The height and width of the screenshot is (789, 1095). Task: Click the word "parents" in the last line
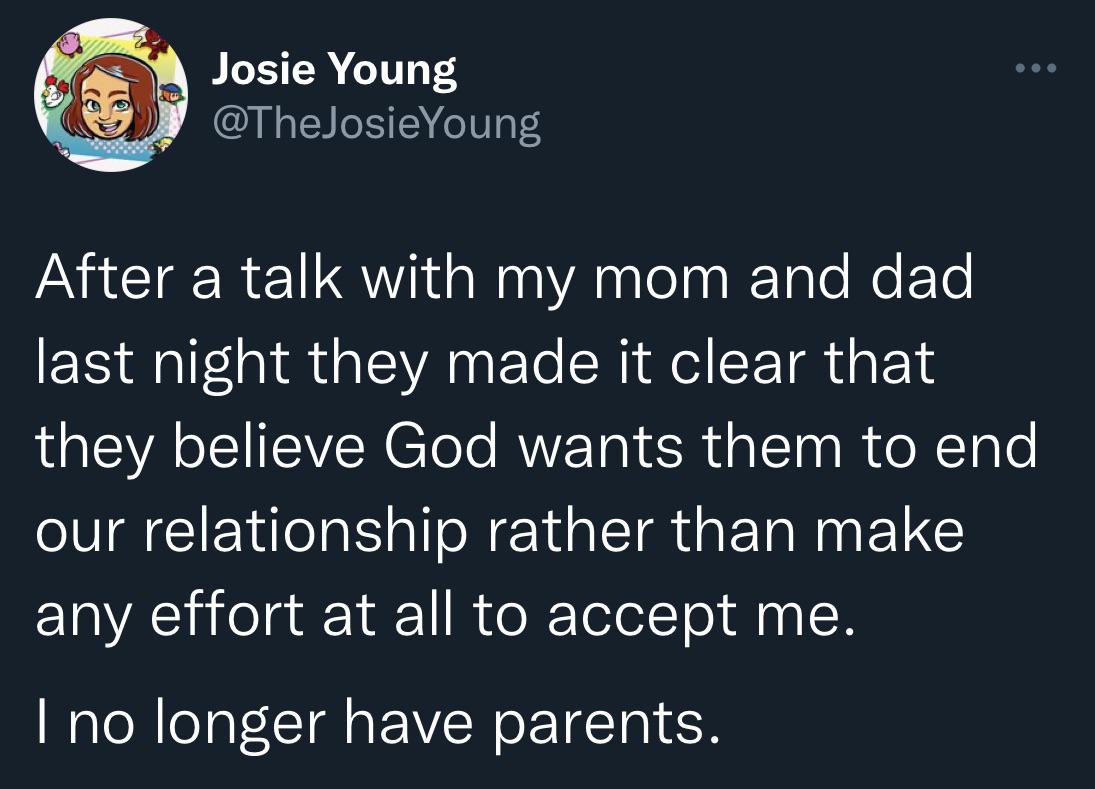(x=613, y=721)
